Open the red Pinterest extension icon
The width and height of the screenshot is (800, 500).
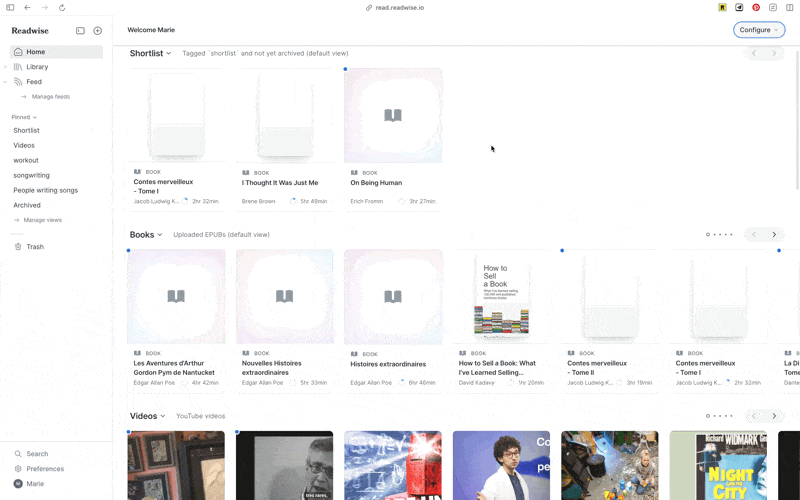[x=756, y=8]
